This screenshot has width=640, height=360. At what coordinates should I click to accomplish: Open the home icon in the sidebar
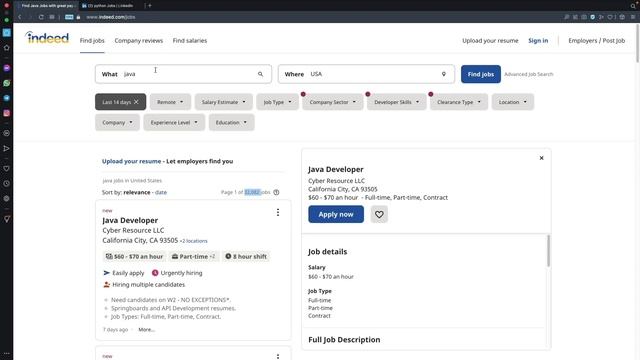click(7, 48)
